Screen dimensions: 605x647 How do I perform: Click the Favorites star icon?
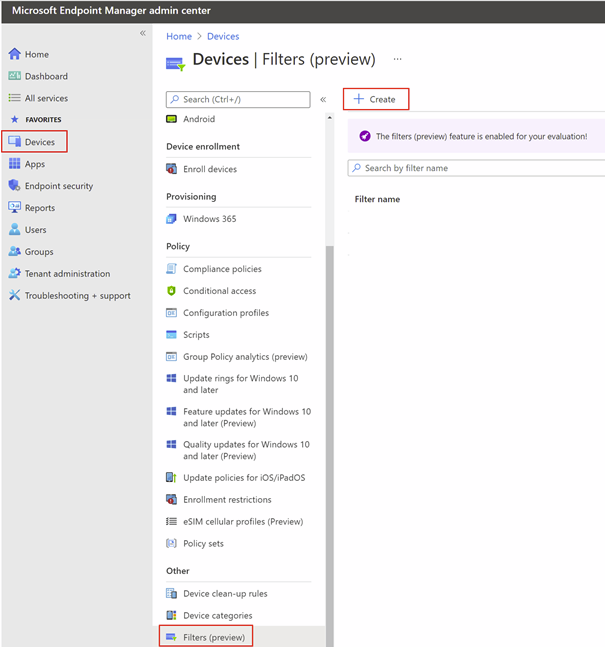point(14,119)
